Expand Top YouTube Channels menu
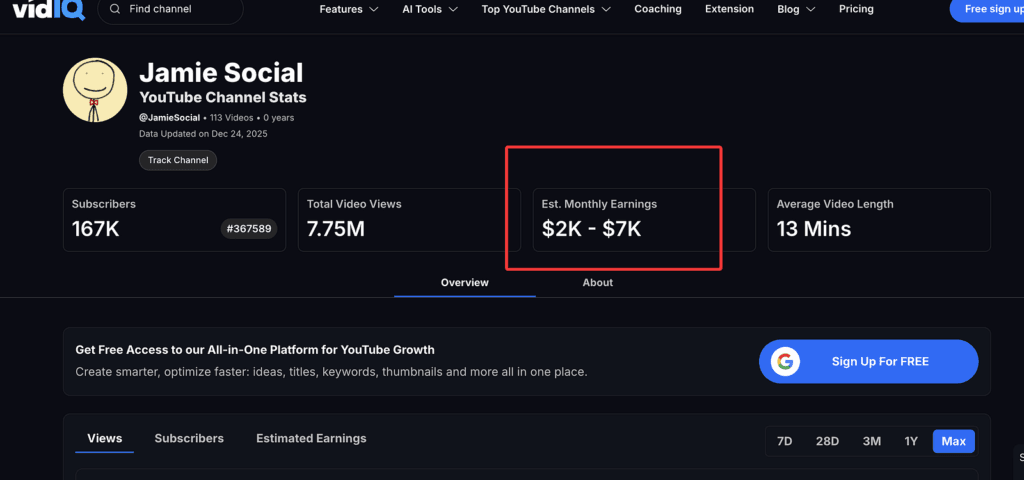Image resolution: width=1024 pixels, height=480 pixels. point(545,9)
